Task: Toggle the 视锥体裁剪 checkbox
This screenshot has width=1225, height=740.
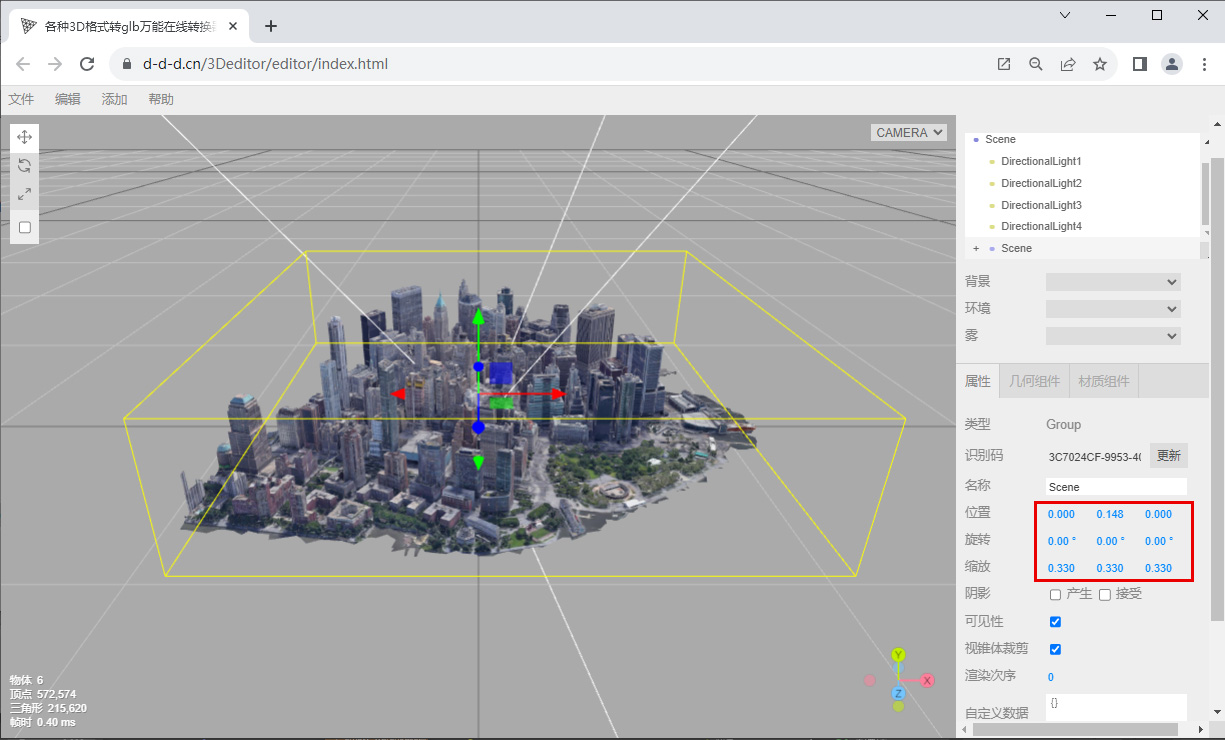Action: click(x=1055, y=649)
